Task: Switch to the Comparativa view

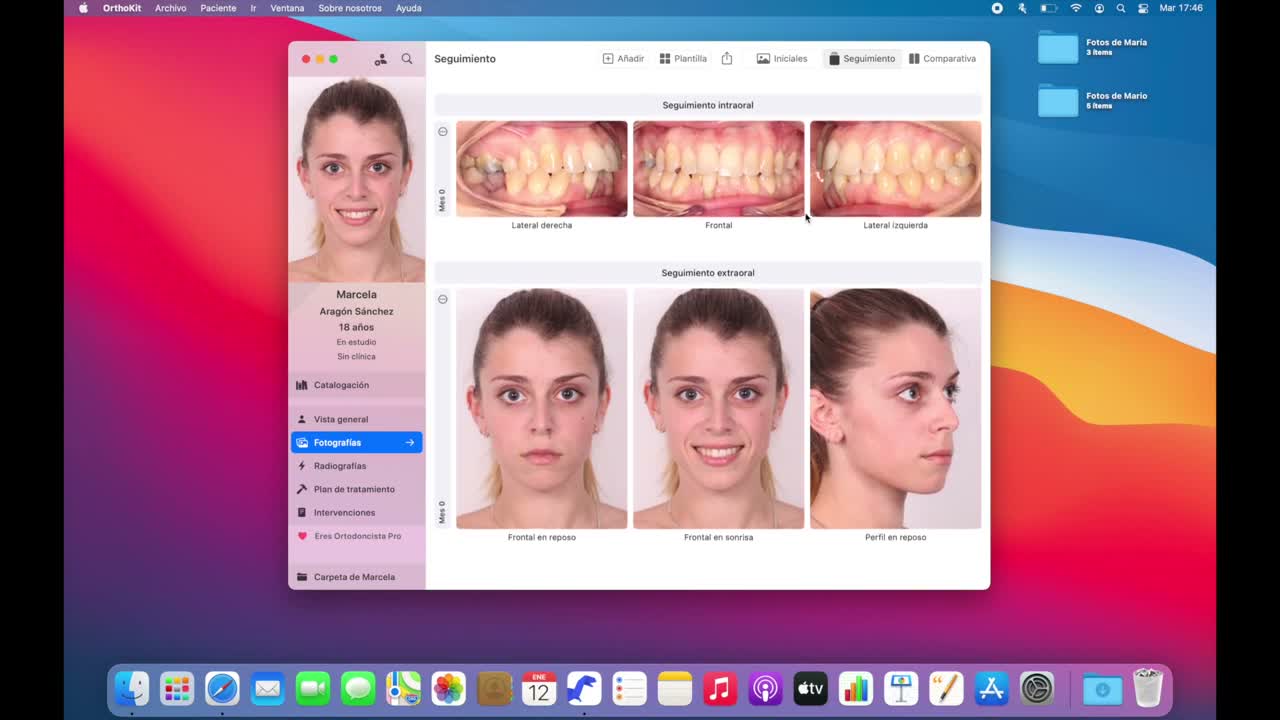Action: point(942,59)
